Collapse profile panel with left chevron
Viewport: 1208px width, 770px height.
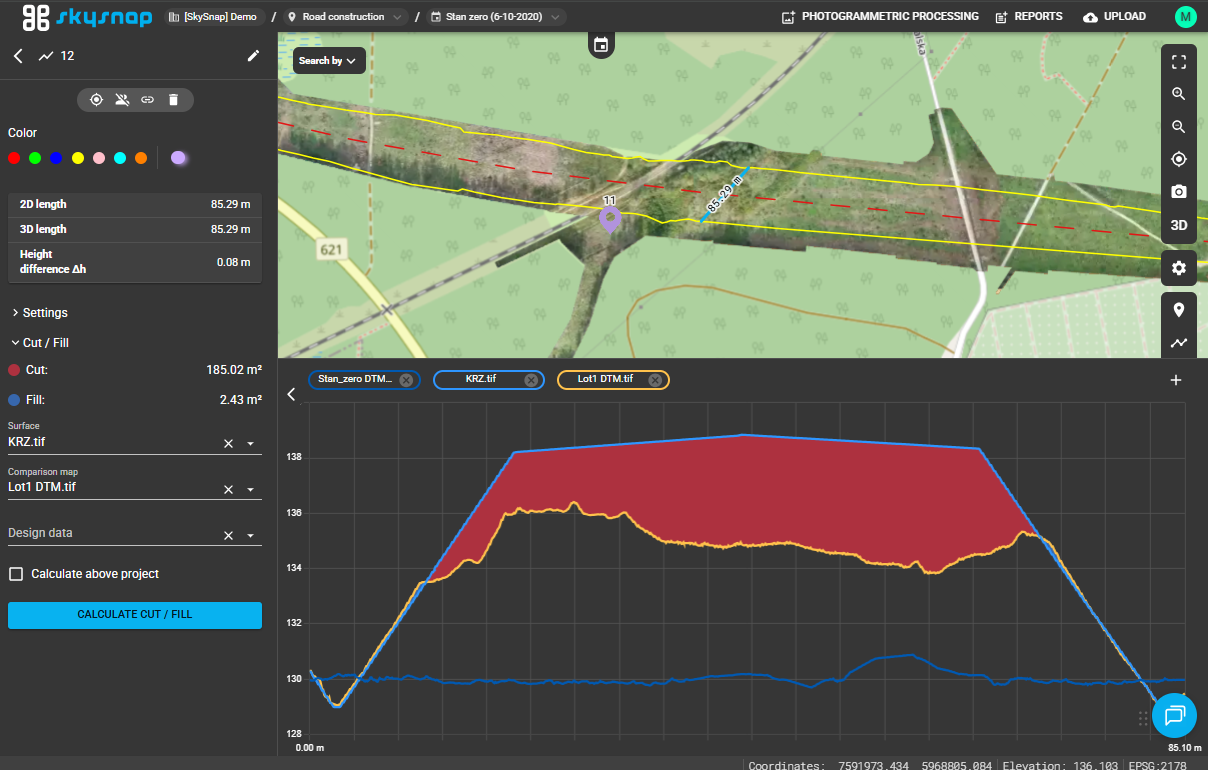tap(291, 394)
